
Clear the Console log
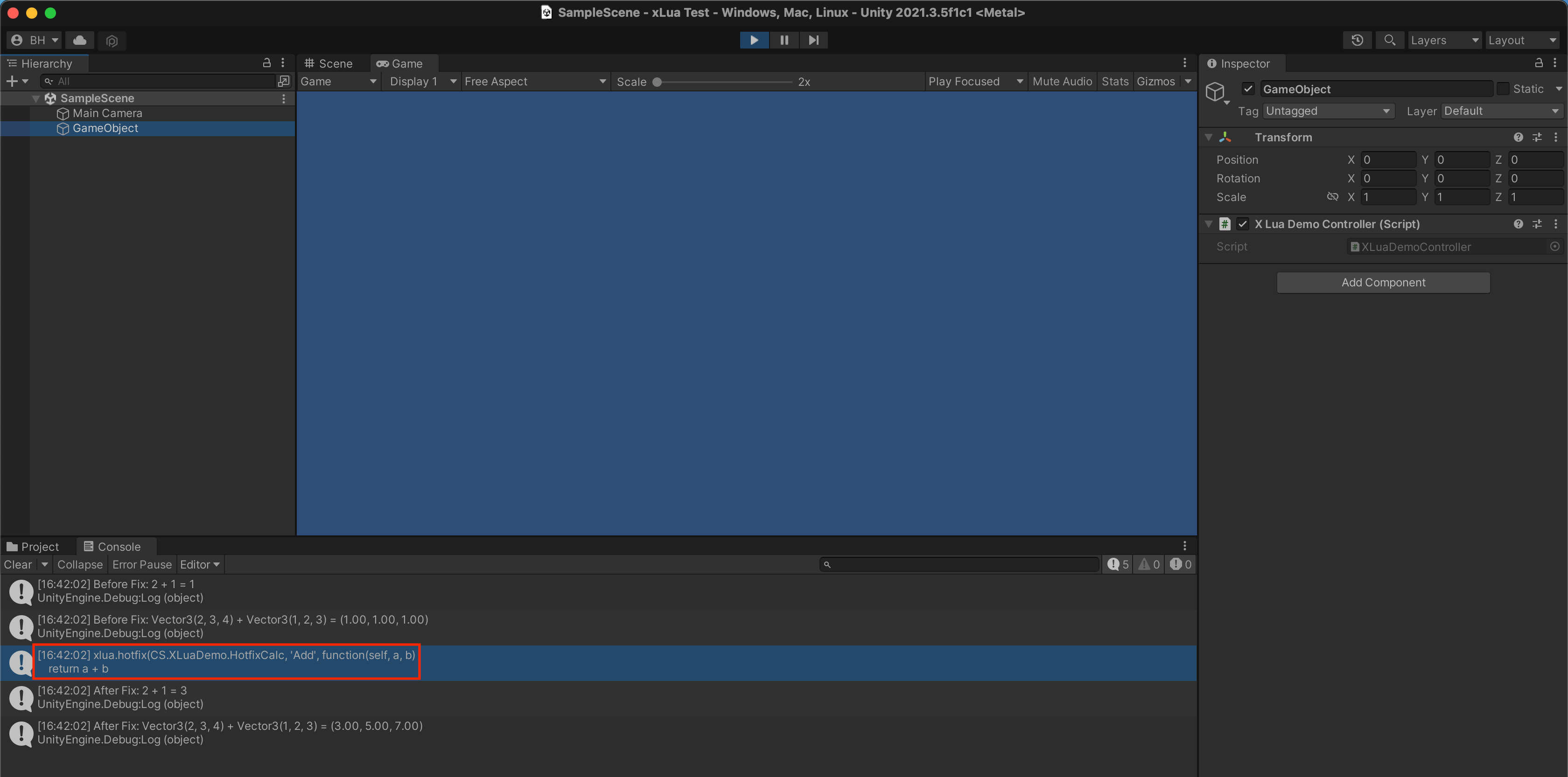coord(18,565)
